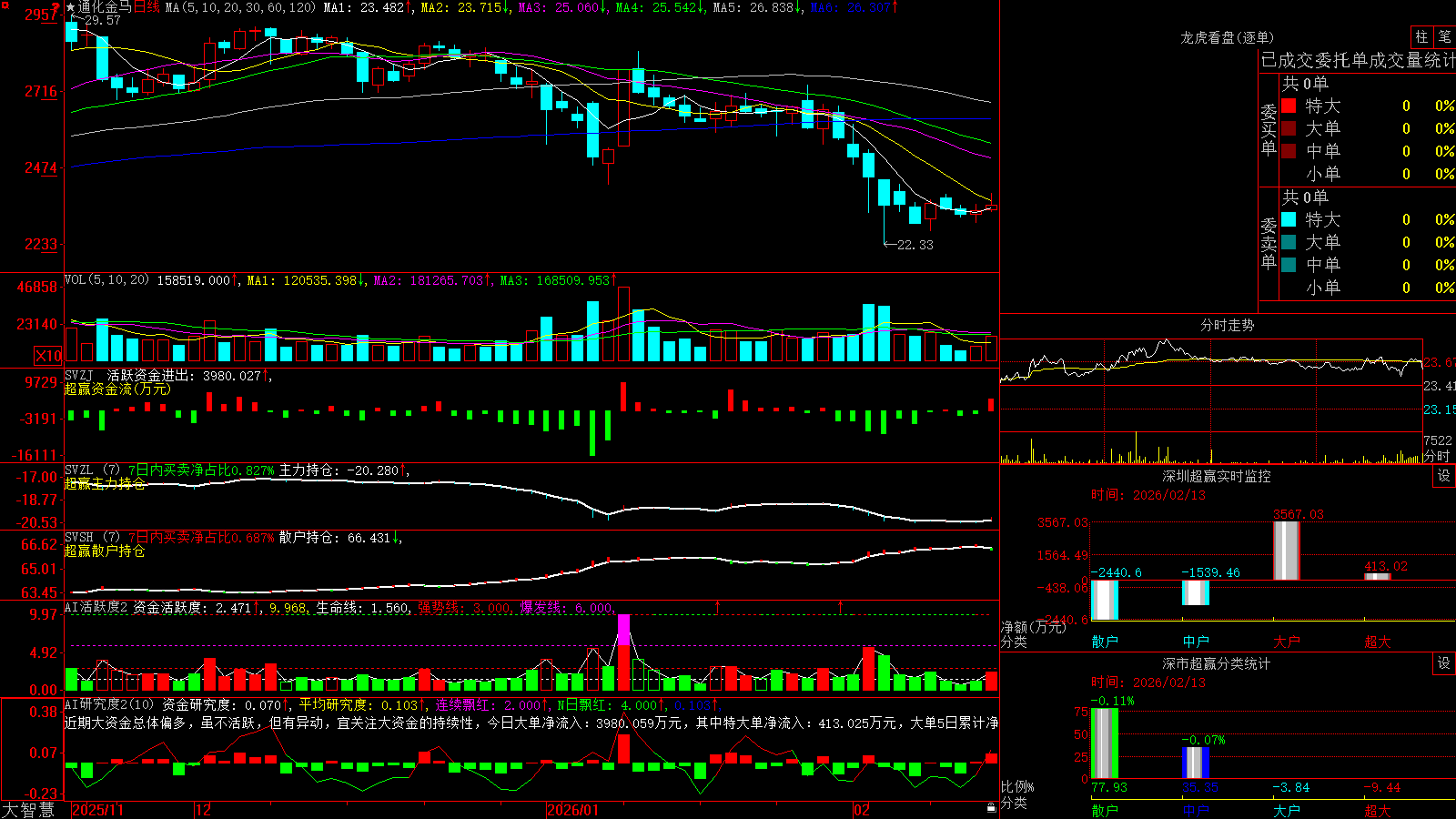1456x819 pixels.
Task: Click the cyan 委卖单 特大 color swatch
Action: click(x=1289, y=219)
